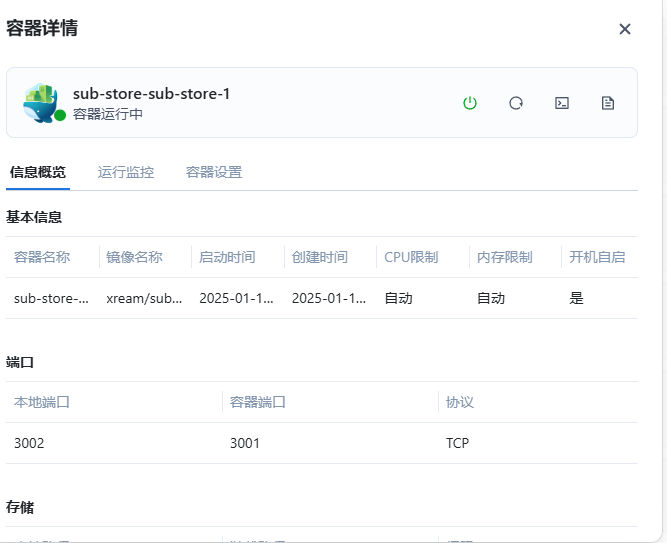Click the image name cell xream/sub...
The height and width of the screenshot is (543, 667).
click(144, 298)
